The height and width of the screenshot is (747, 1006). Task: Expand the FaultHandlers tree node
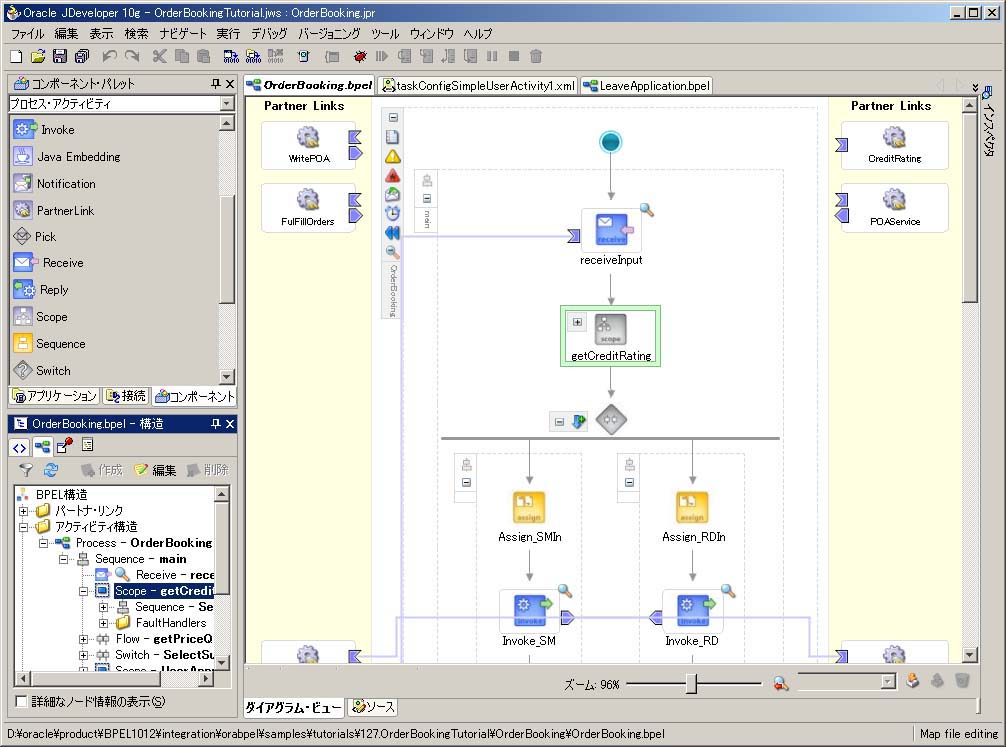click(103, 623)
